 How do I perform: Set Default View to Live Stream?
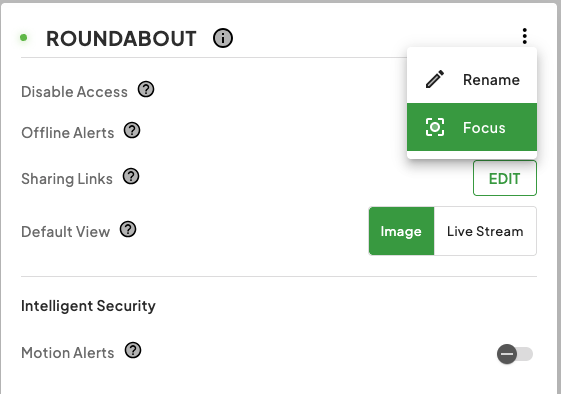pos(485,231)
